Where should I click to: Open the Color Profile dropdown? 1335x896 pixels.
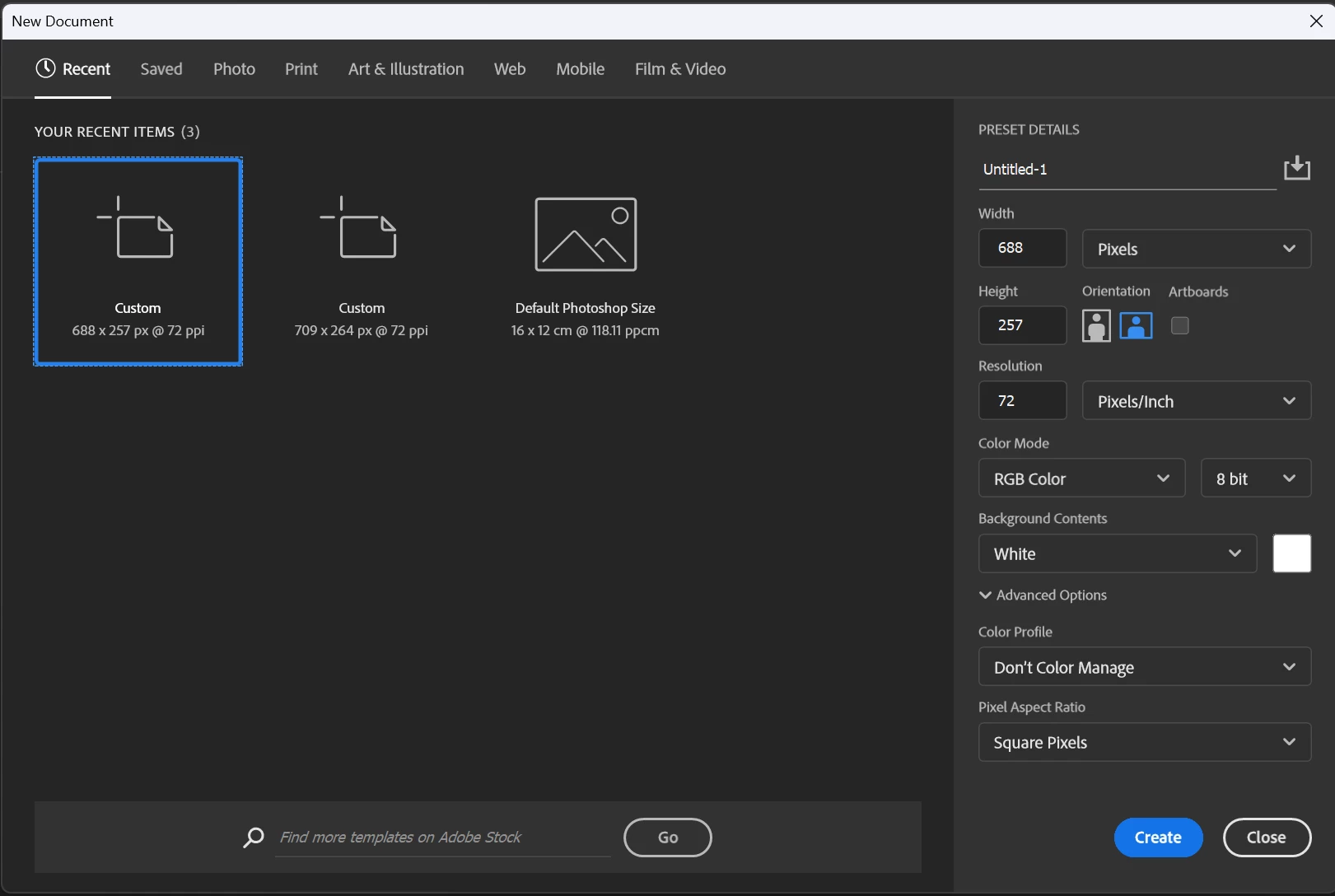pos(1145,667)
